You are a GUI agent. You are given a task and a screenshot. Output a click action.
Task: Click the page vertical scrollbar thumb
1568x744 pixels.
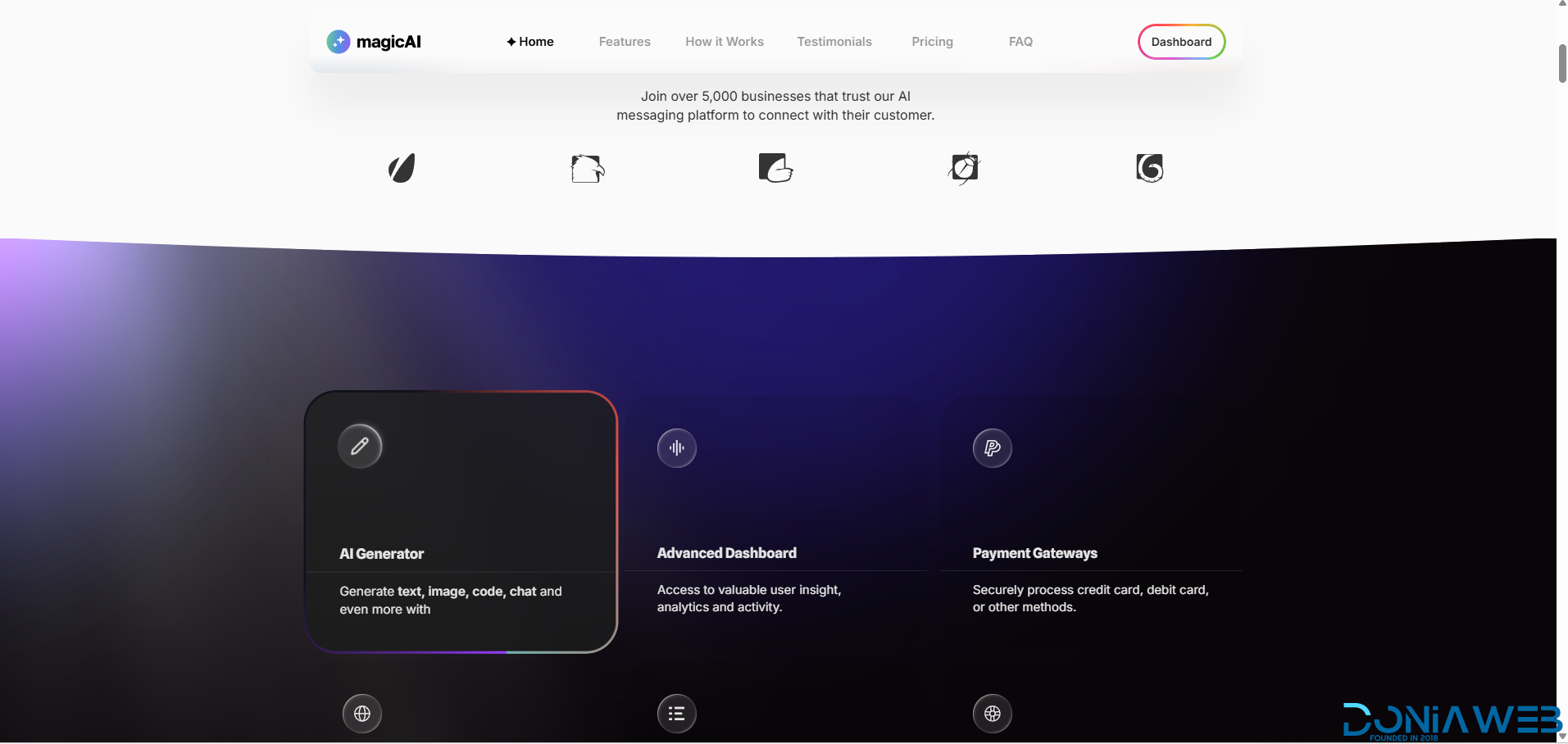[1562, 64]
